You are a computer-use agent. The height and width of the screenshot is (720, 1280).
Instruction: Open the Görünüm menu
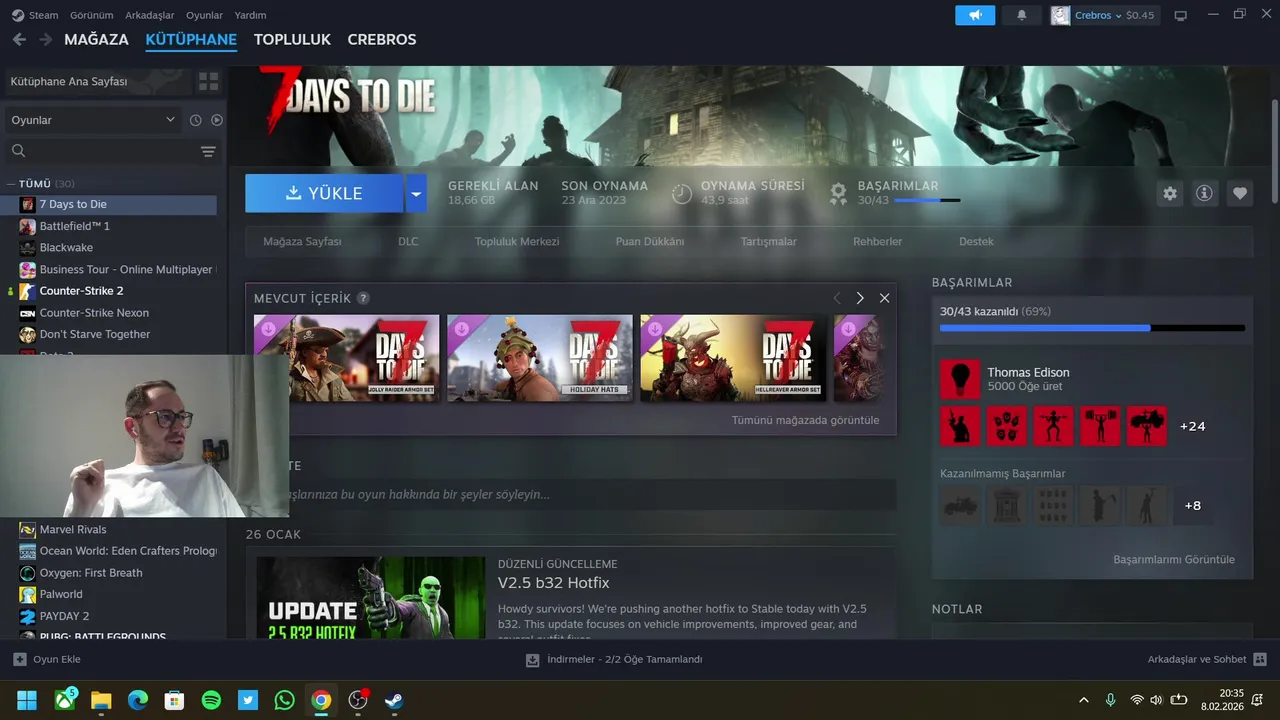(x=91, y=15)
